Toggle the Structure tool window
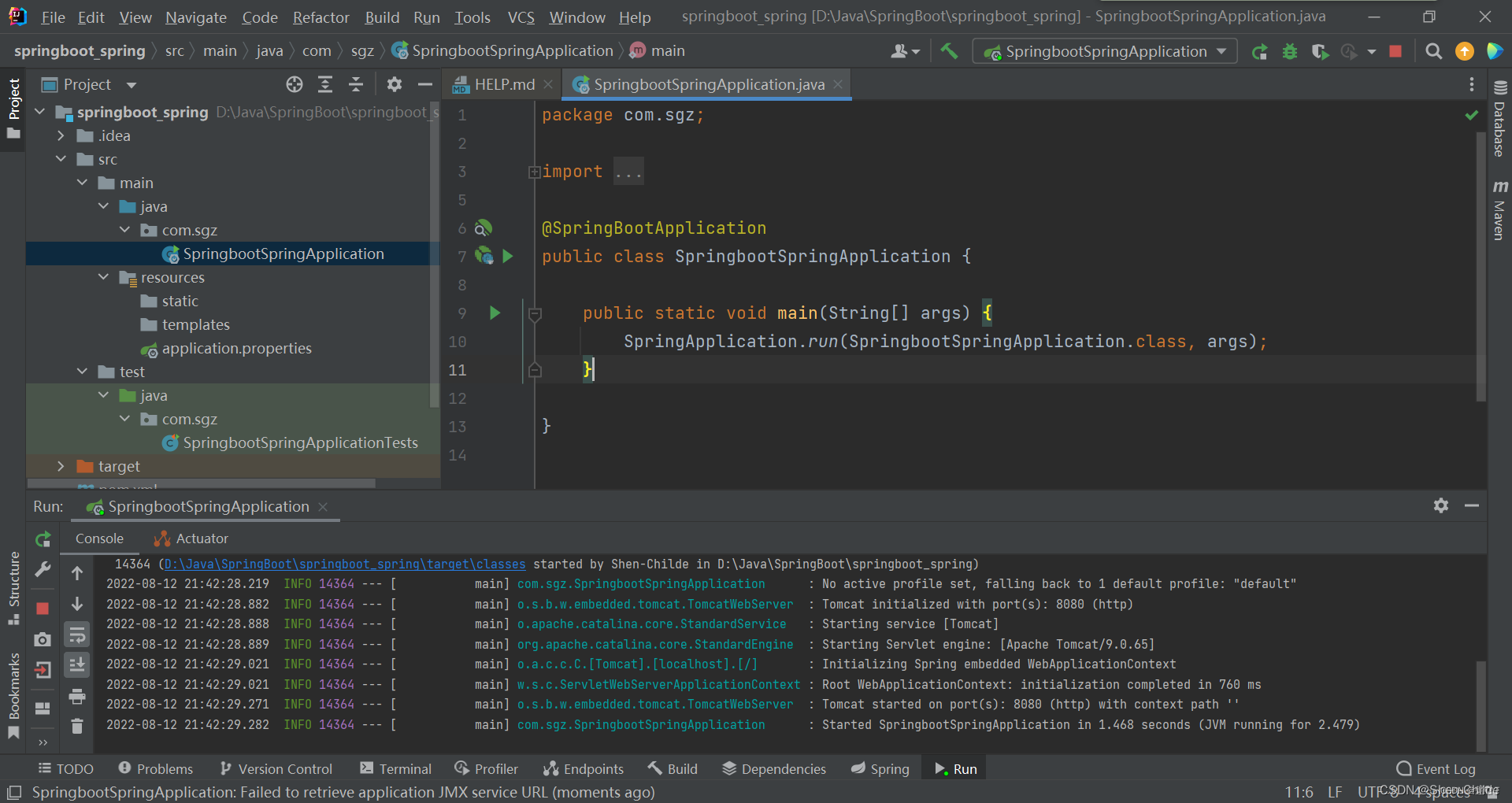The height and width of the screenshot is (803, 1512). tap(13, 587)
